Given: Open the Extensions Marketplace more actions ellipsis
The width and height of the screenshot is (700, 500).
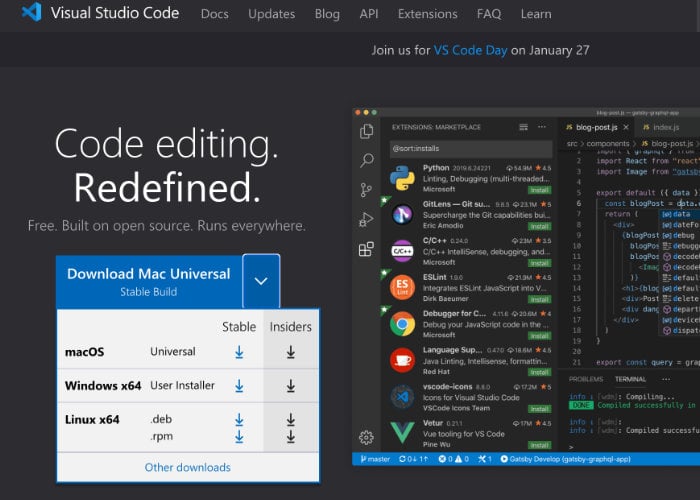Looking at the screenshot, I should pos(542,127).
